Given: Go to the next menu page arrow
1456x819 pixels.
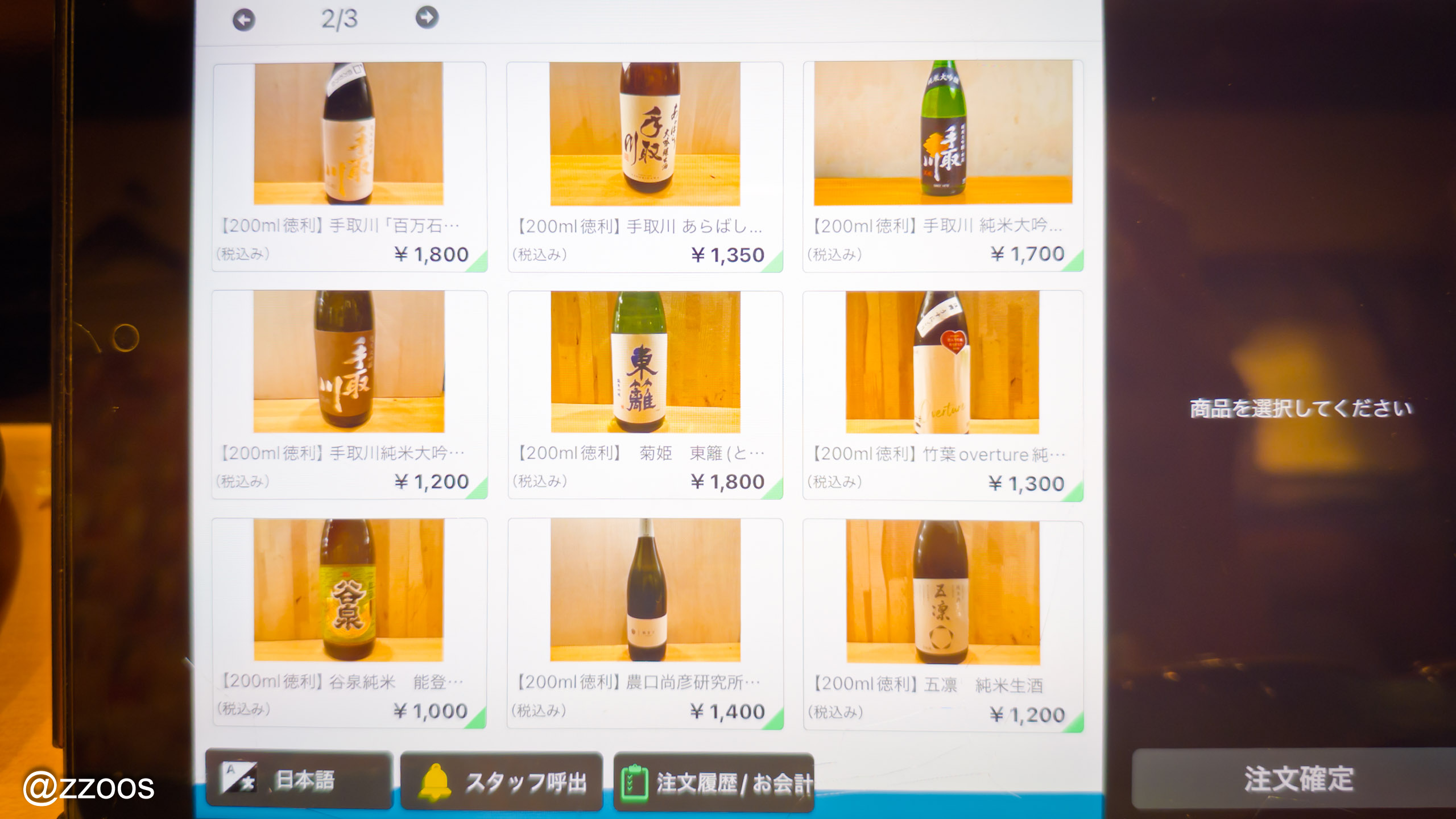Looking at the screenshot, I should (427, 18).
